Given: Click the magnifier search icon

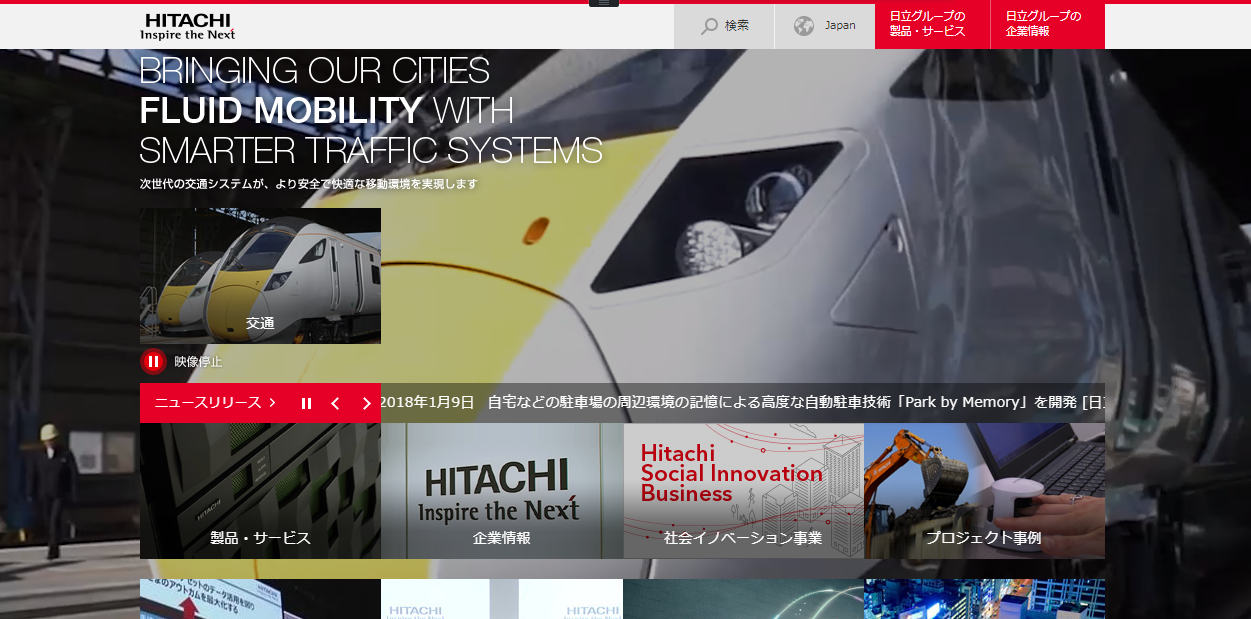Looking at the screenshot, I should (709, 26).
